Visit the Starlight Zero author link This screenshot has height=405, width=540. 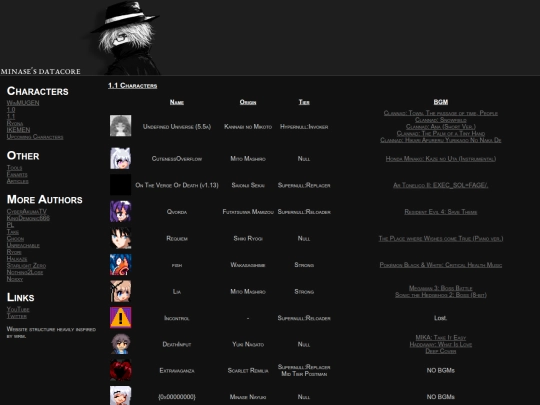26,266
